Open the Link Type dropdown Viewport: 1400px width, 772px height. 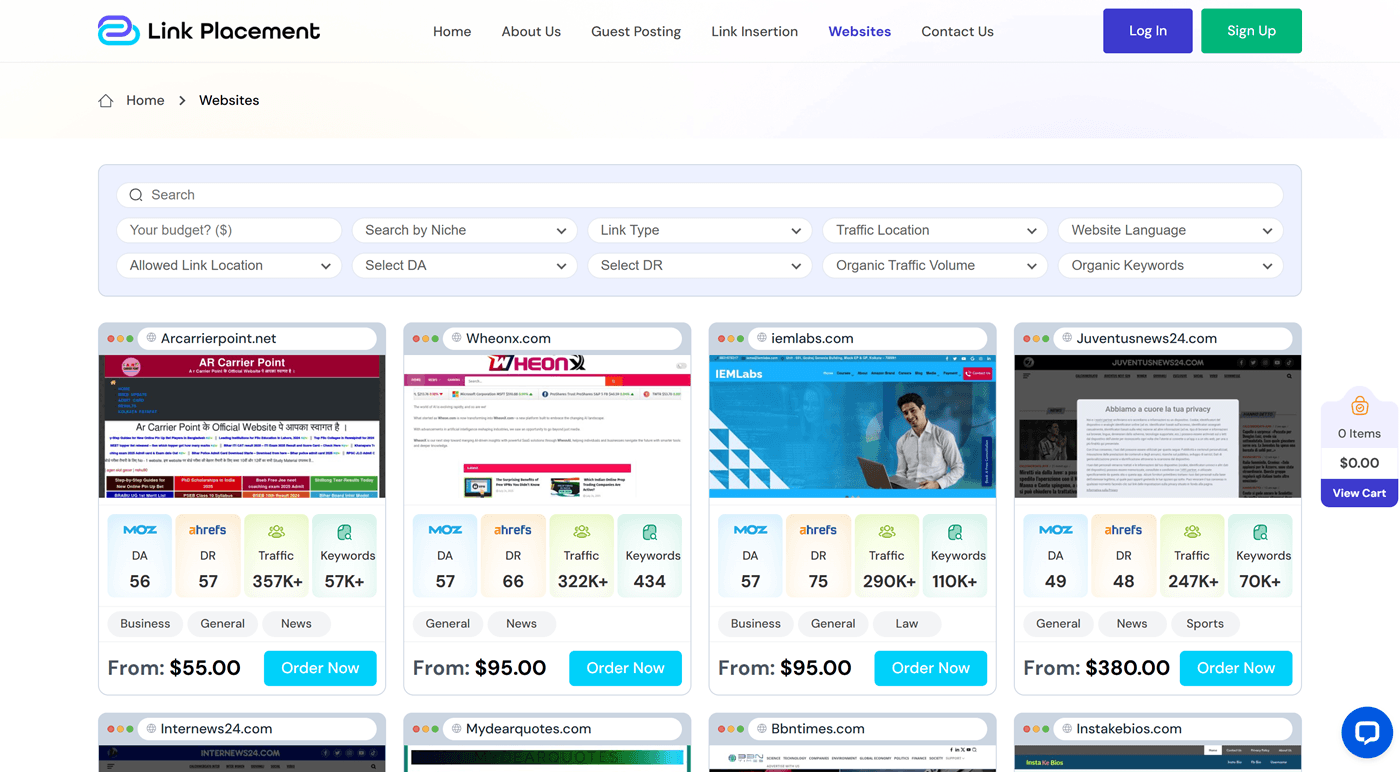pos(700,231)
